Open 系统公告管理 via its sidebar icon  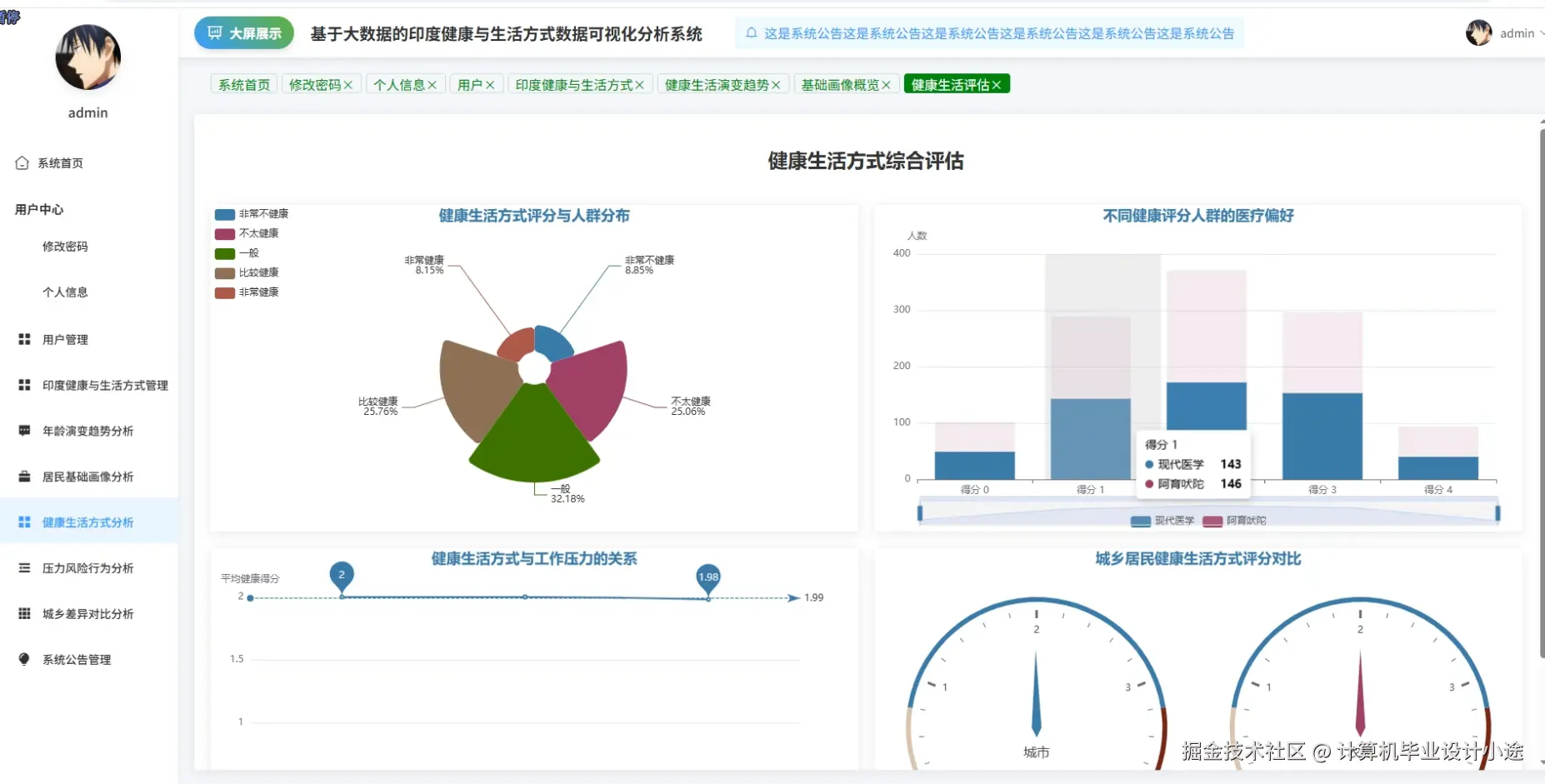22,658
